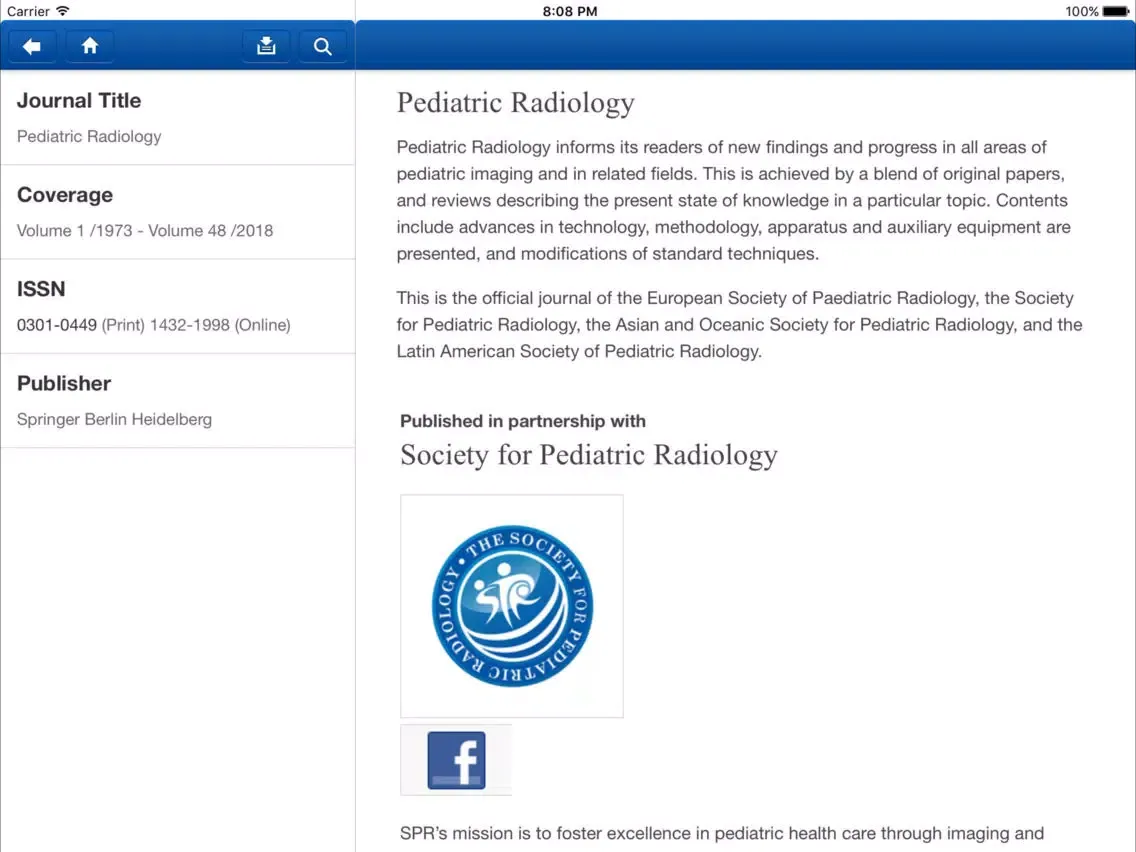Select 'Springer Berlin Heidelberg' publisher text
The height and width of the screenshot is (852, 1136).
[114, 419]
